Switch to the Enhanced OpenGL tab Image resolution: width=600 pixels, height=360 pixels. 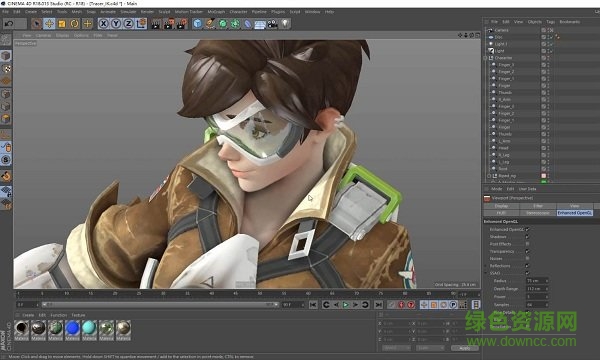(574, 213)
